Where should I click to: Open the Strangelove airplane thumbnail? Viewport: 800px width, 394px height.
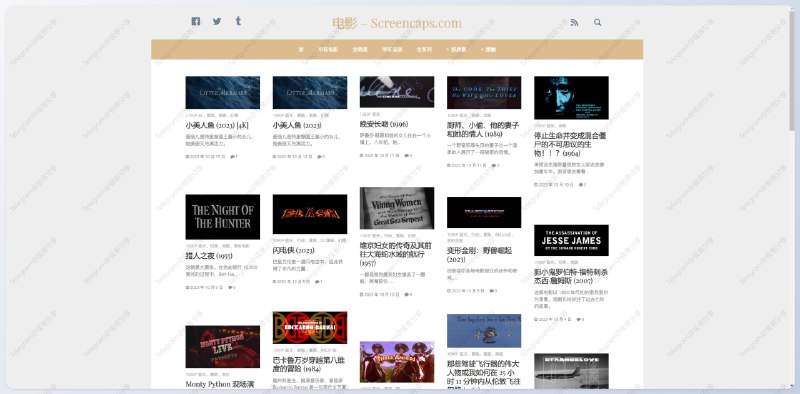coord(571,371)
